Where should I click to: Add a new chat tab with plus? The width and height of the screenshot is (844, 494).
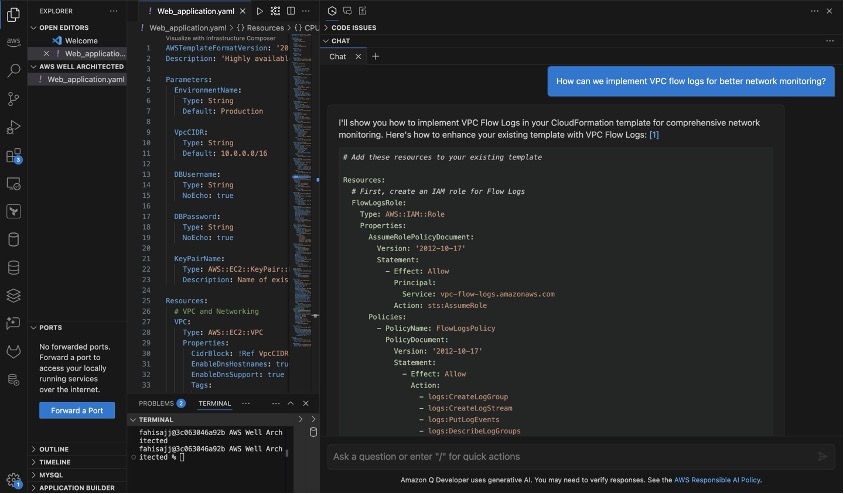click(x=376, y=57)
